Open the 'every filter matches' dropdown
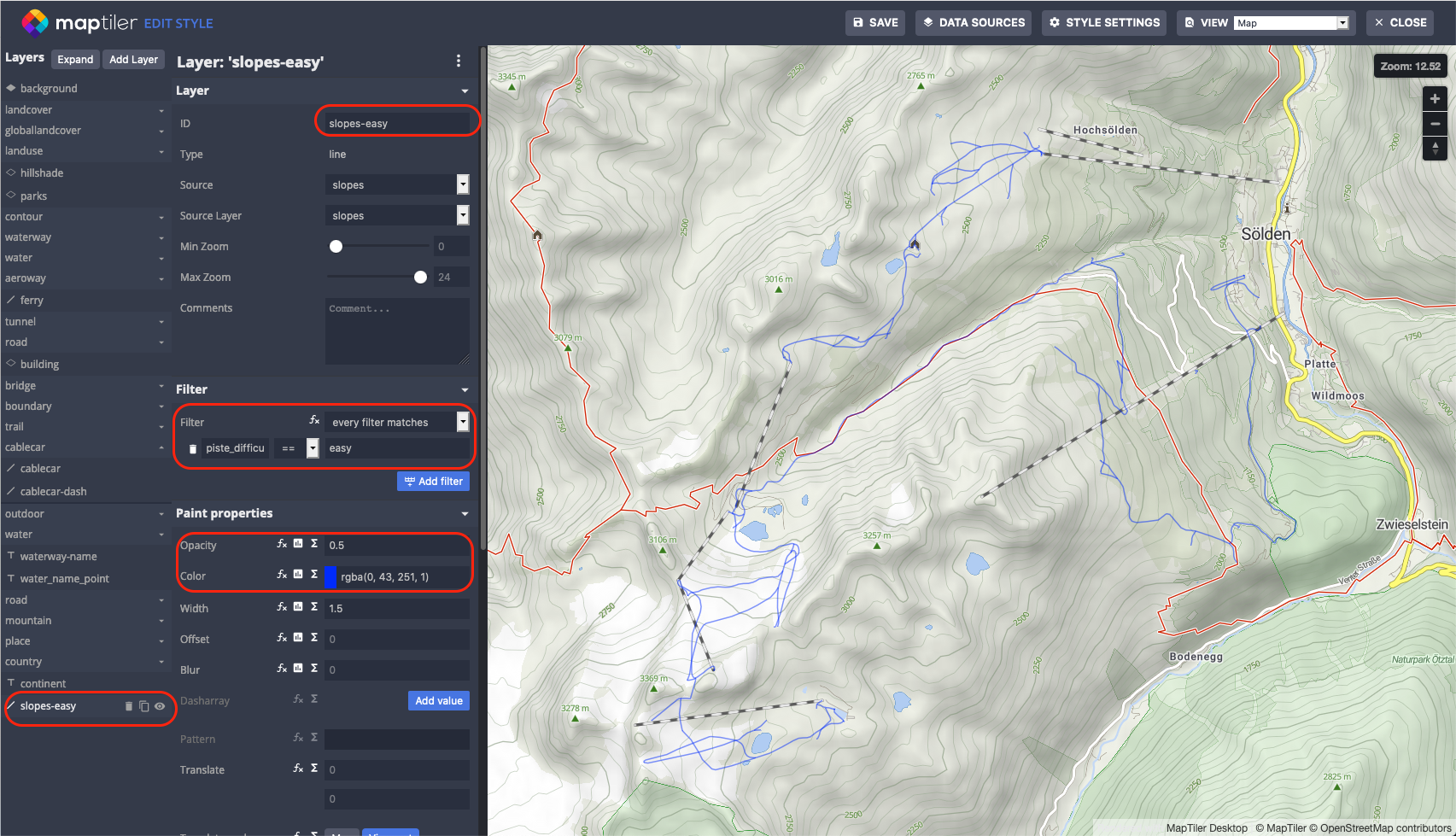This screenshot has width=1456, height=836. tap(462, 422)
